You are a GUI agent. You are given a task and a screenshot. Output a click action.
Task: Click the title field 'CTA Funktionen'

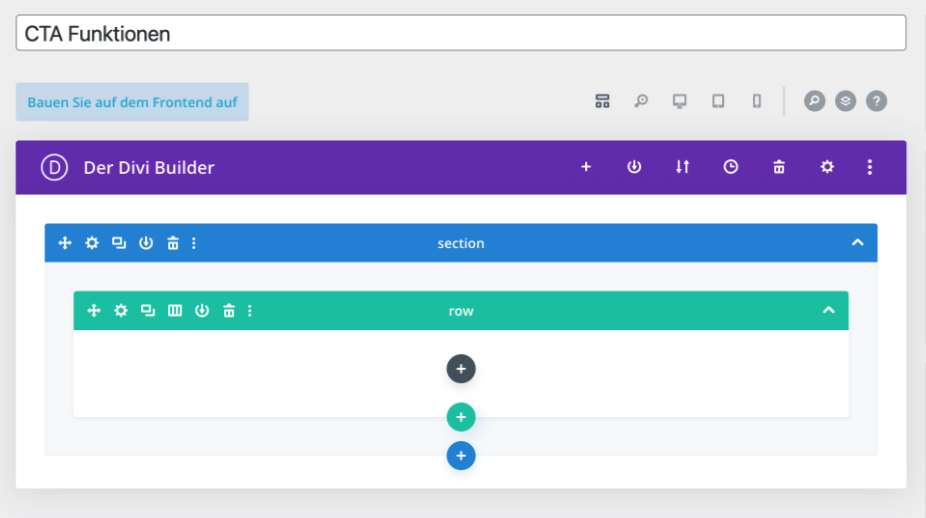click(461, 33)
